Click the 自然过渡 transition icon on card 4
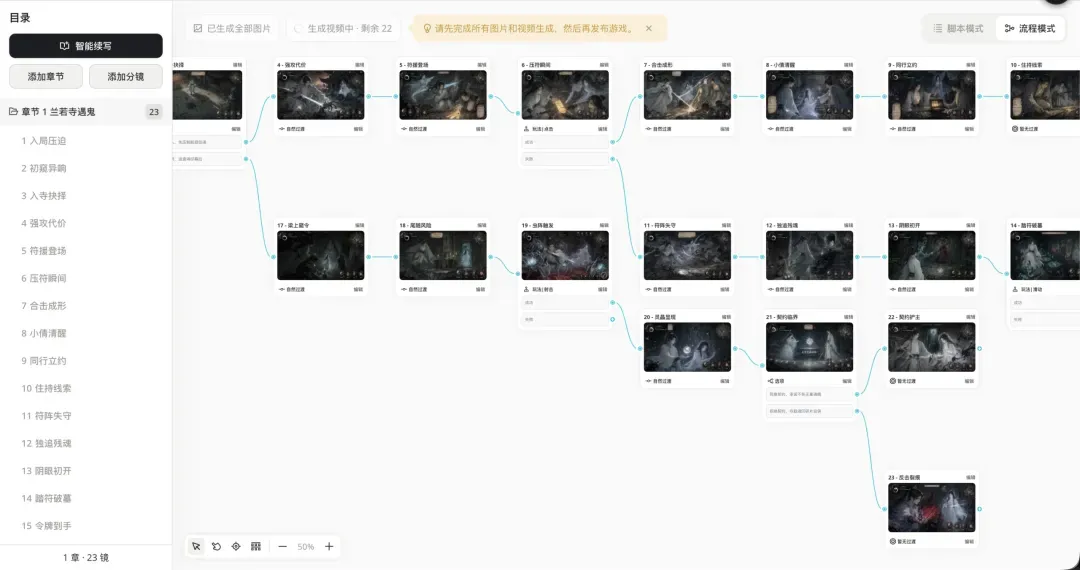This screenshot has height=570, width=1080. click(282, 129)
